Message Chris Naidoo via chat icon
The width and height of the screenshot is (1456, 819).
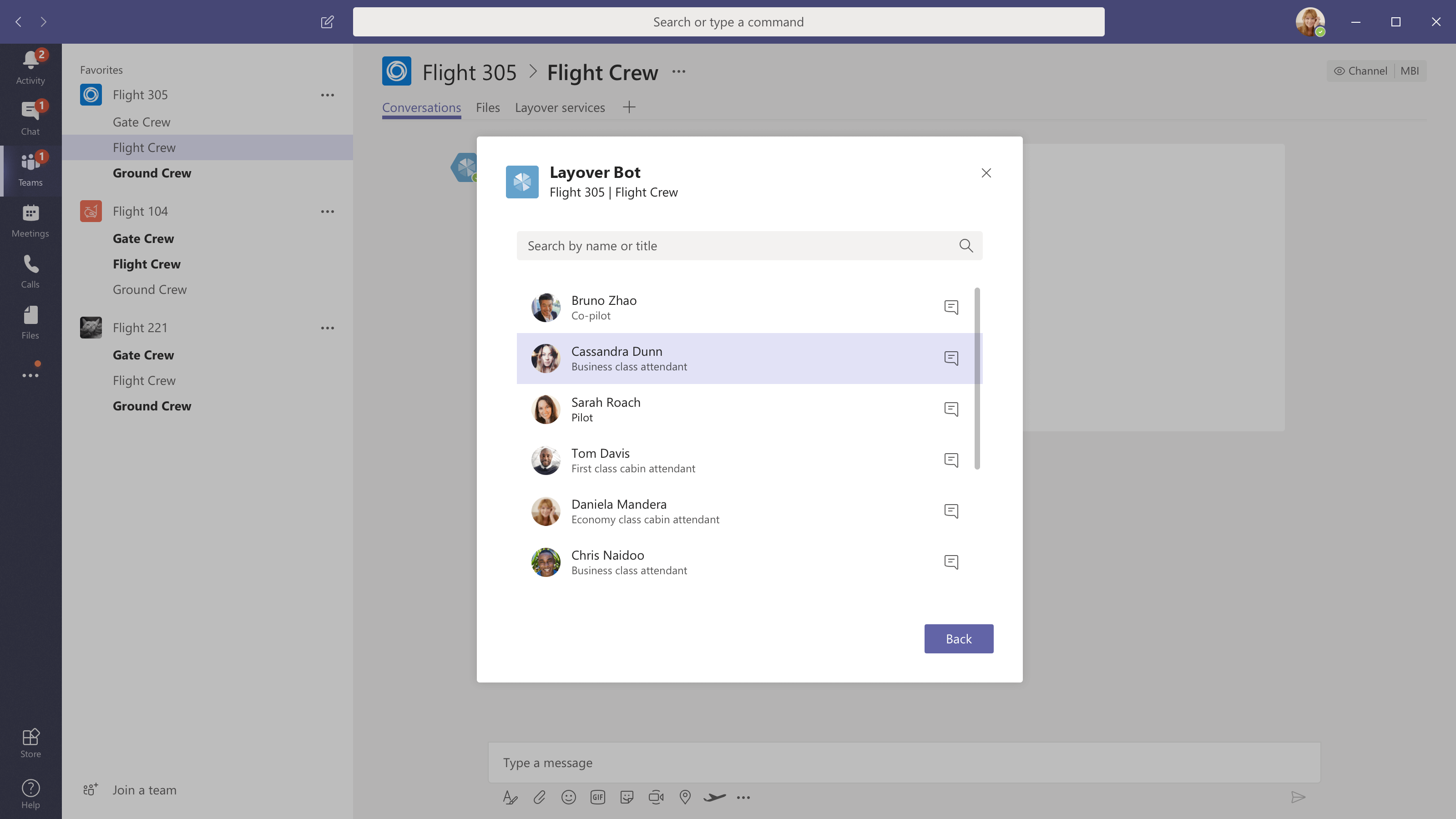point(951,562)
